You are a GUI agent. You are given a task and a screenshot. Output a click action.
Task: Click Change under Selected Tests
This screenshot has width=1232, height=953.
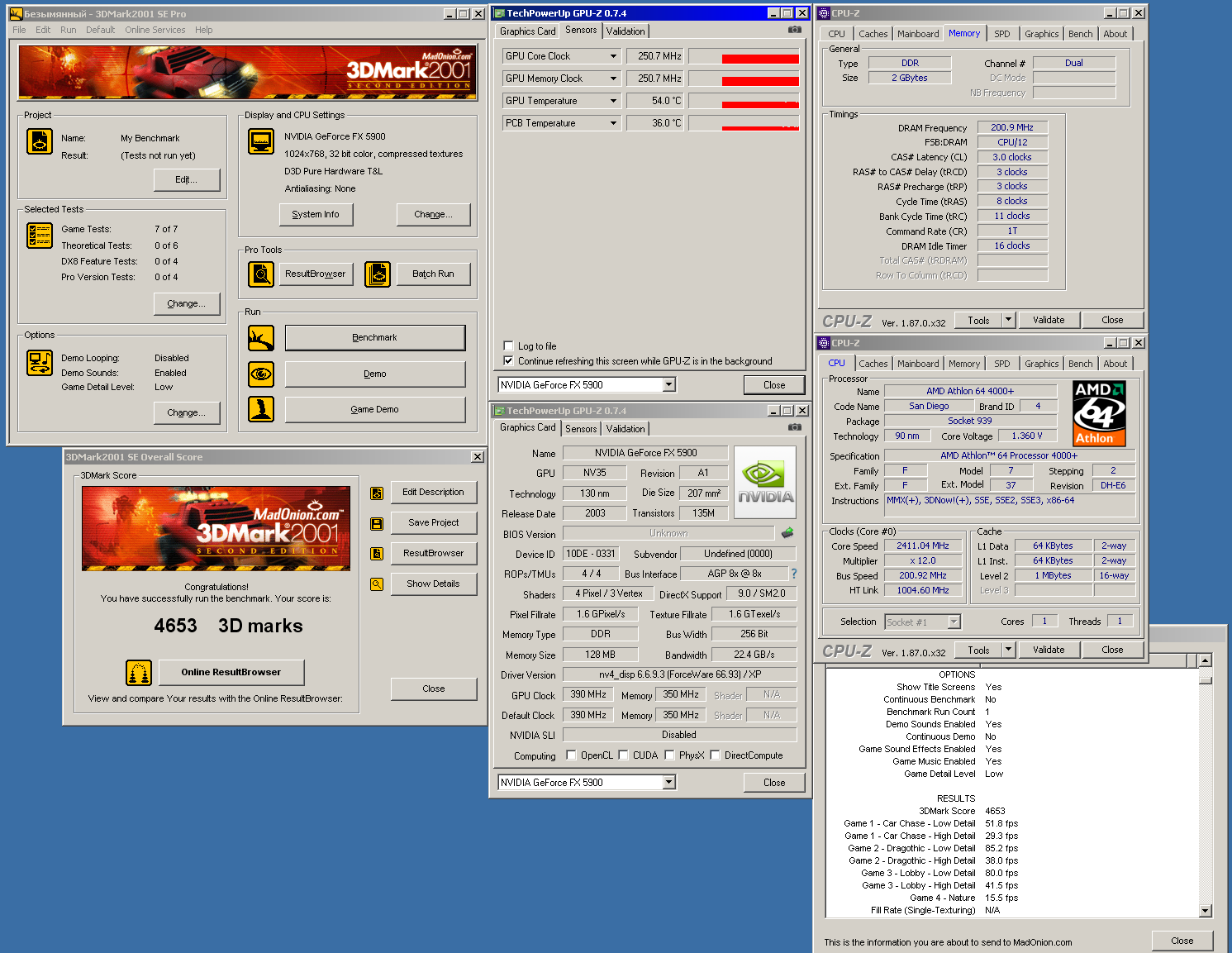187,303
